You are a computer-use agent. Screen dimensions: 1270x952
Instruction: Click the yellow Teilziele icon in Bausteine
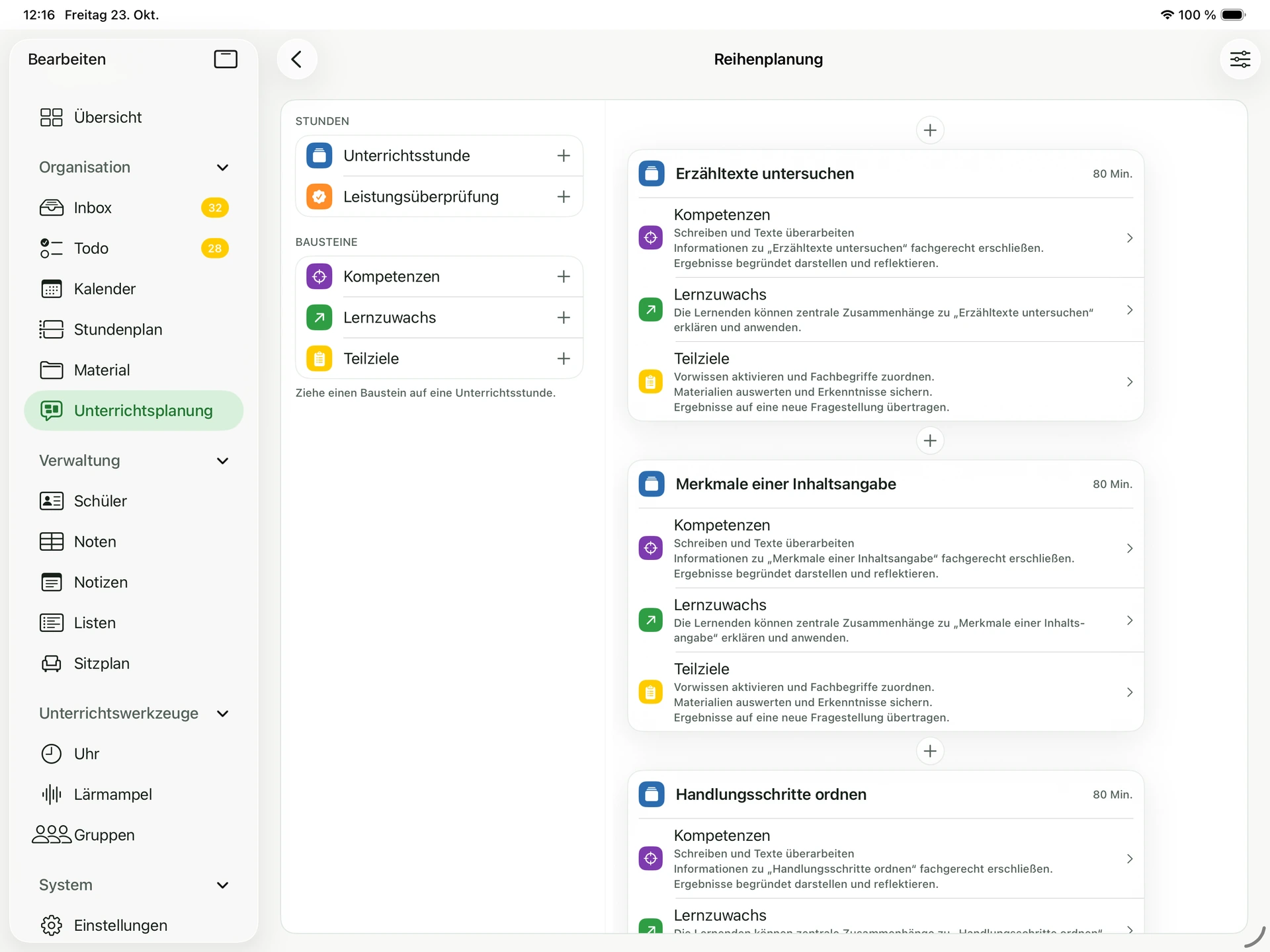(x=319, y=358)
